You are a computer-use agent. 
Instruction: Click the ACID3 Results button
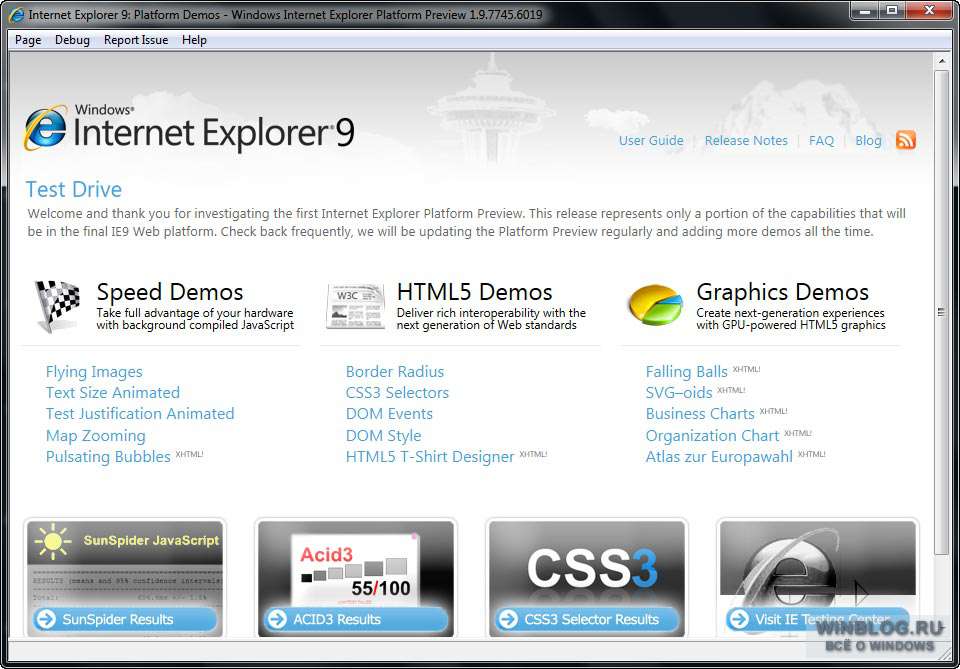click(356, 619)
